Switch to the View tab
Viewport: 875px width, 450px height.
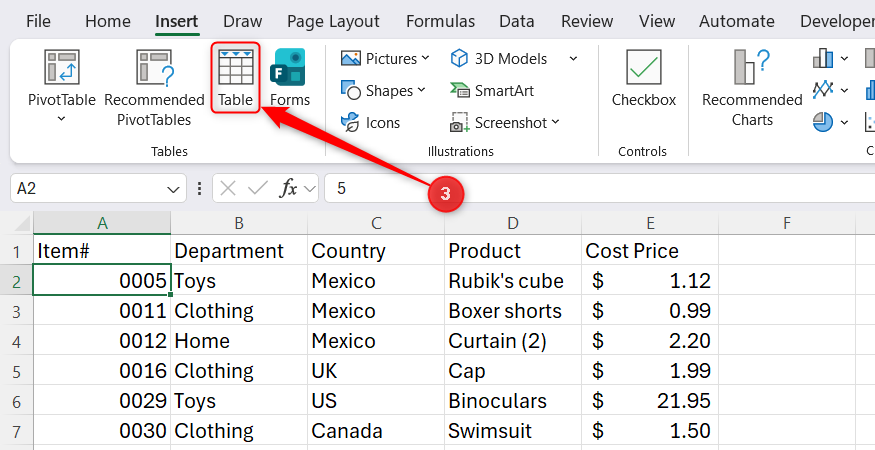(657, 21)
